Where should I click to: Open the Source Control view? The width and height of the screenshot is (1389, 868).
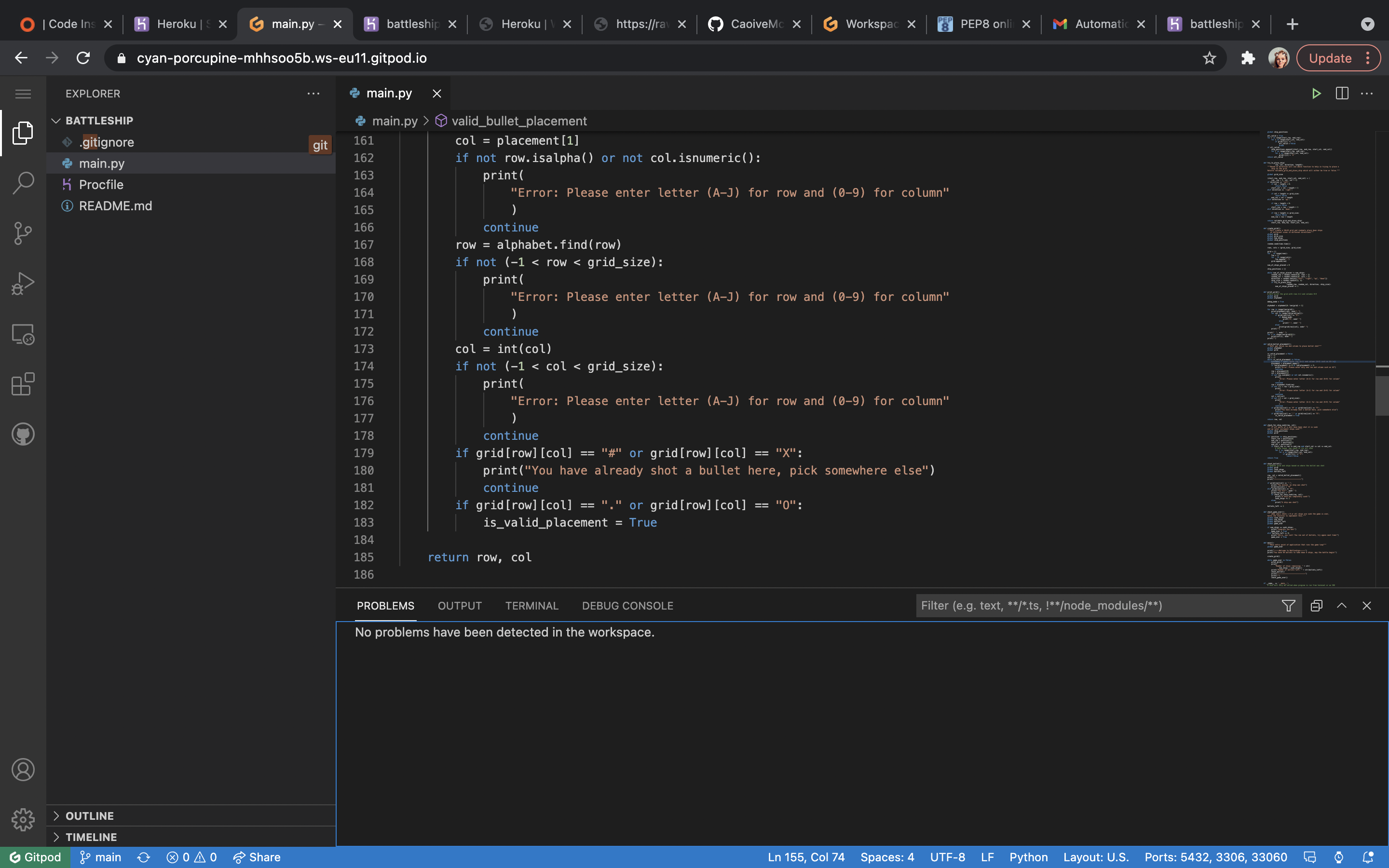pos(23,233)
